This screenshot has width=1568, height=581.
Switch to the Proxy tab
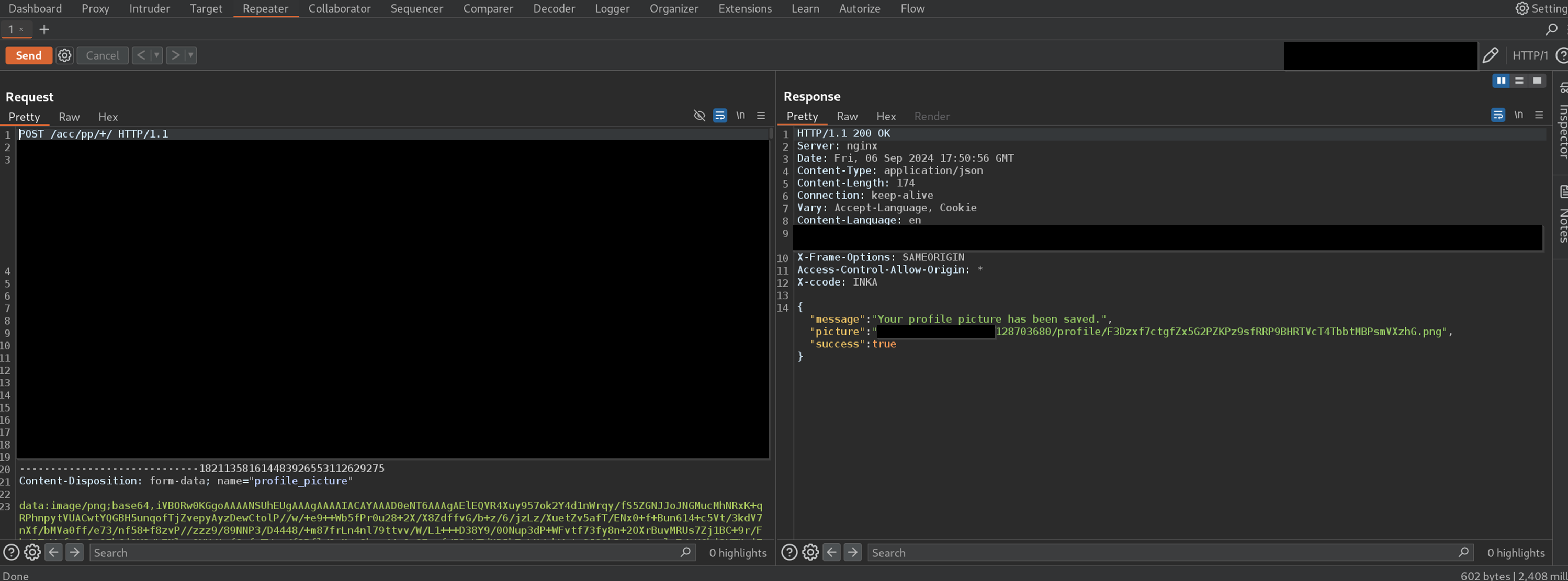coord(95,8)
